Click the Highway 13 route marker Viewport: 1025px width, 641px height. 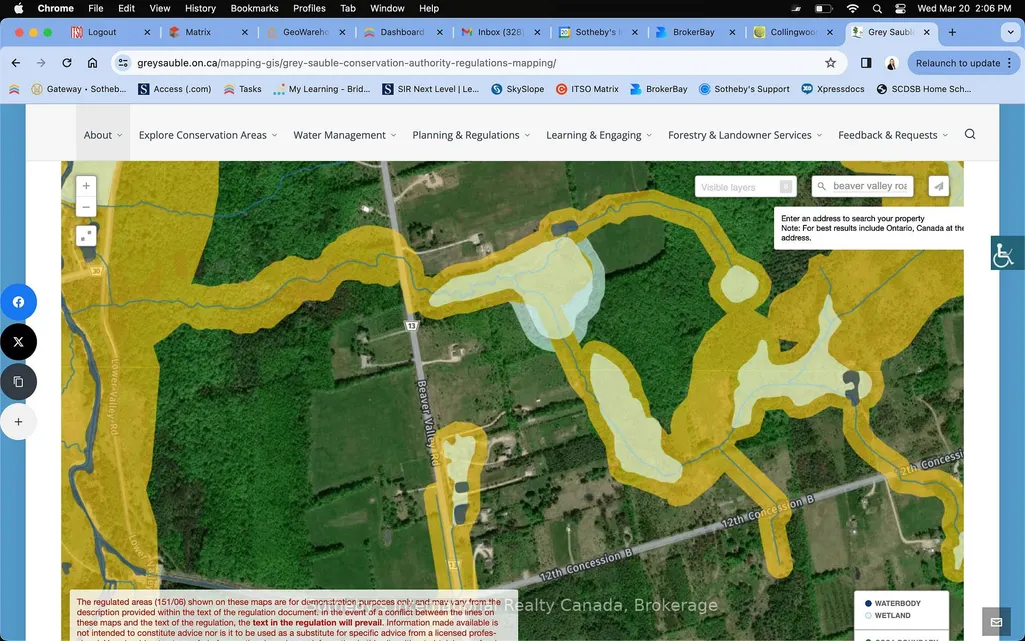click(x=411, y=325)
